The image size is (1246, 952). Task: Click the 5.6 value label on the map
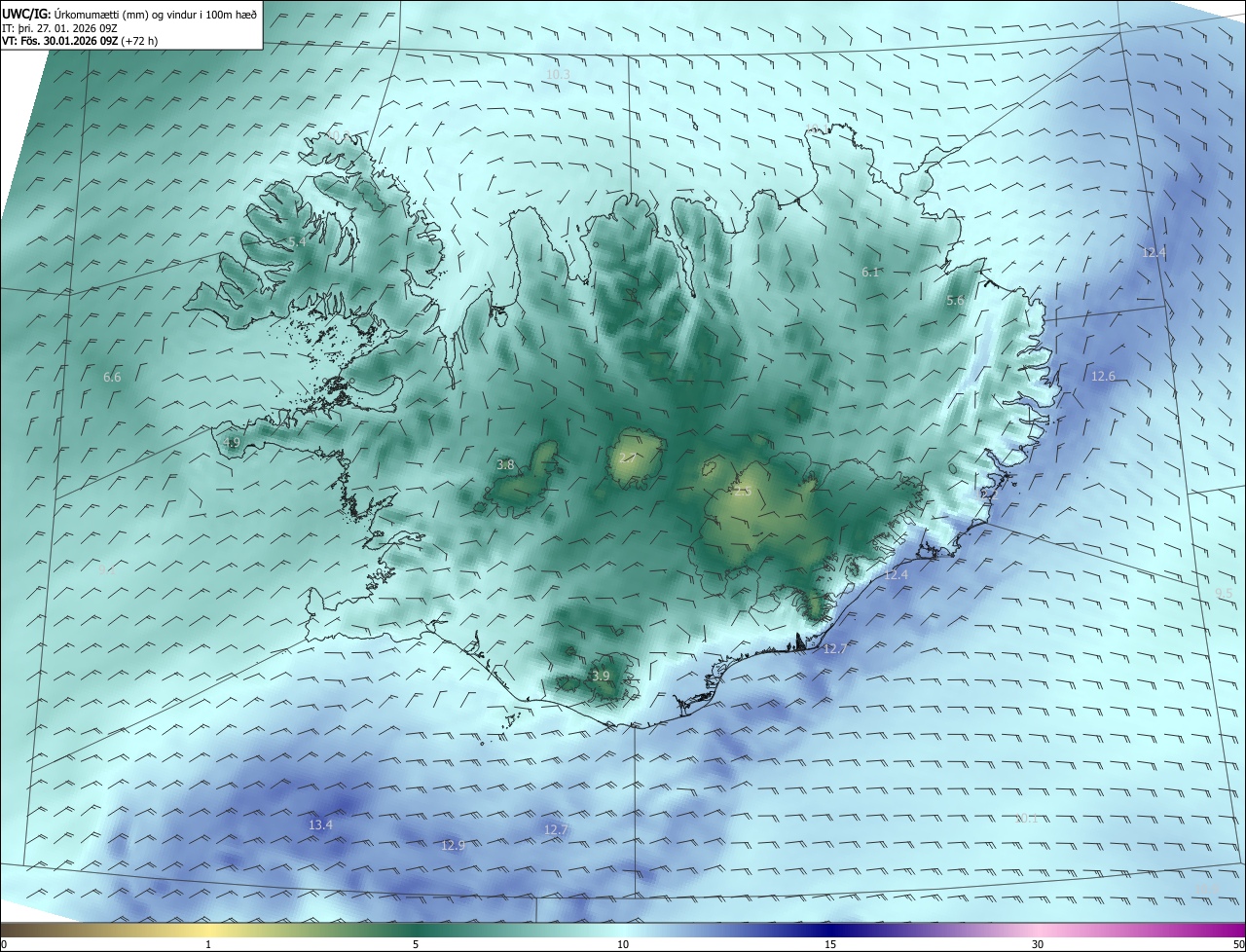point(955,301)
